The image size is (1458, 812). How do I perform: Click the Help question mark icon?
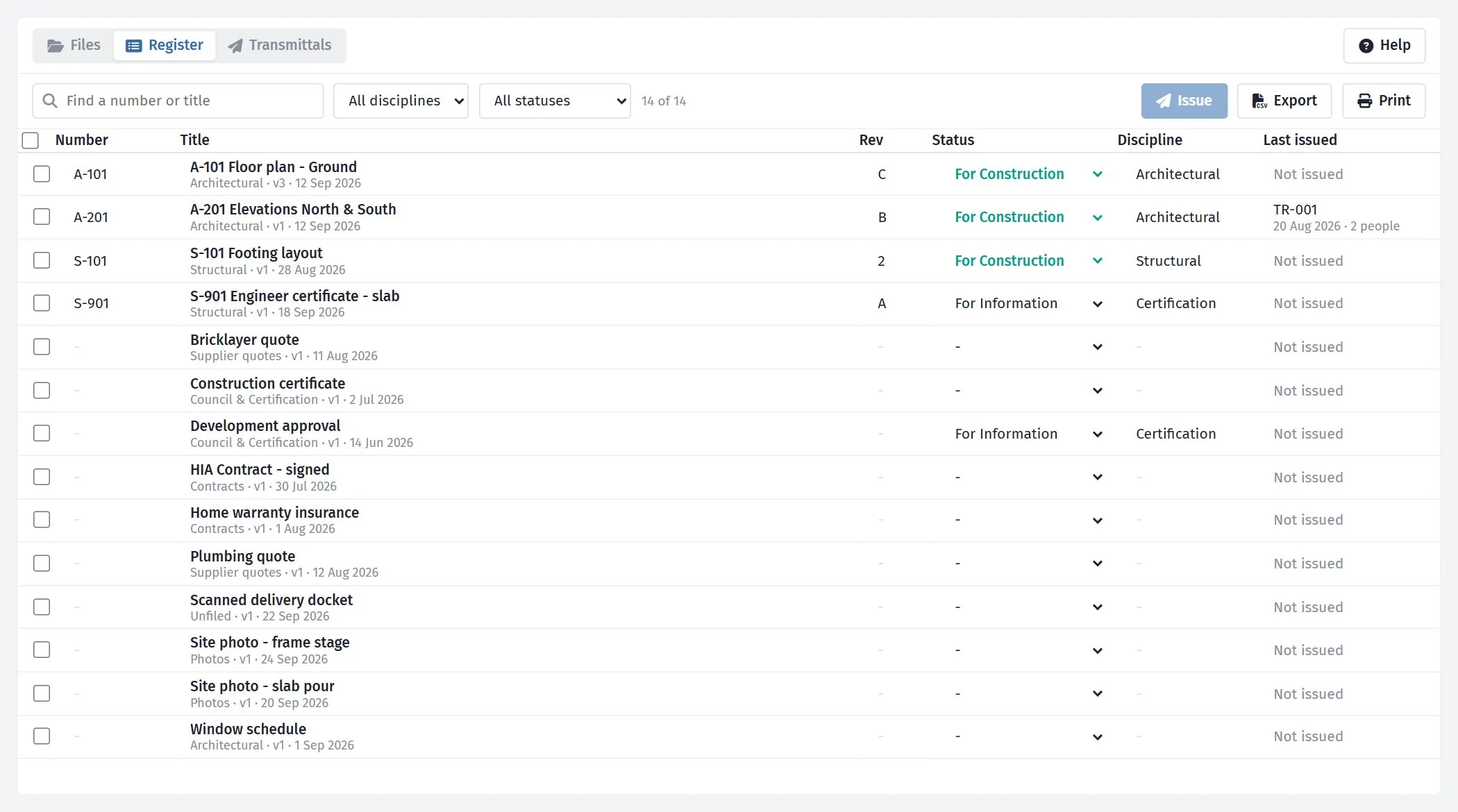point(1366,46)
